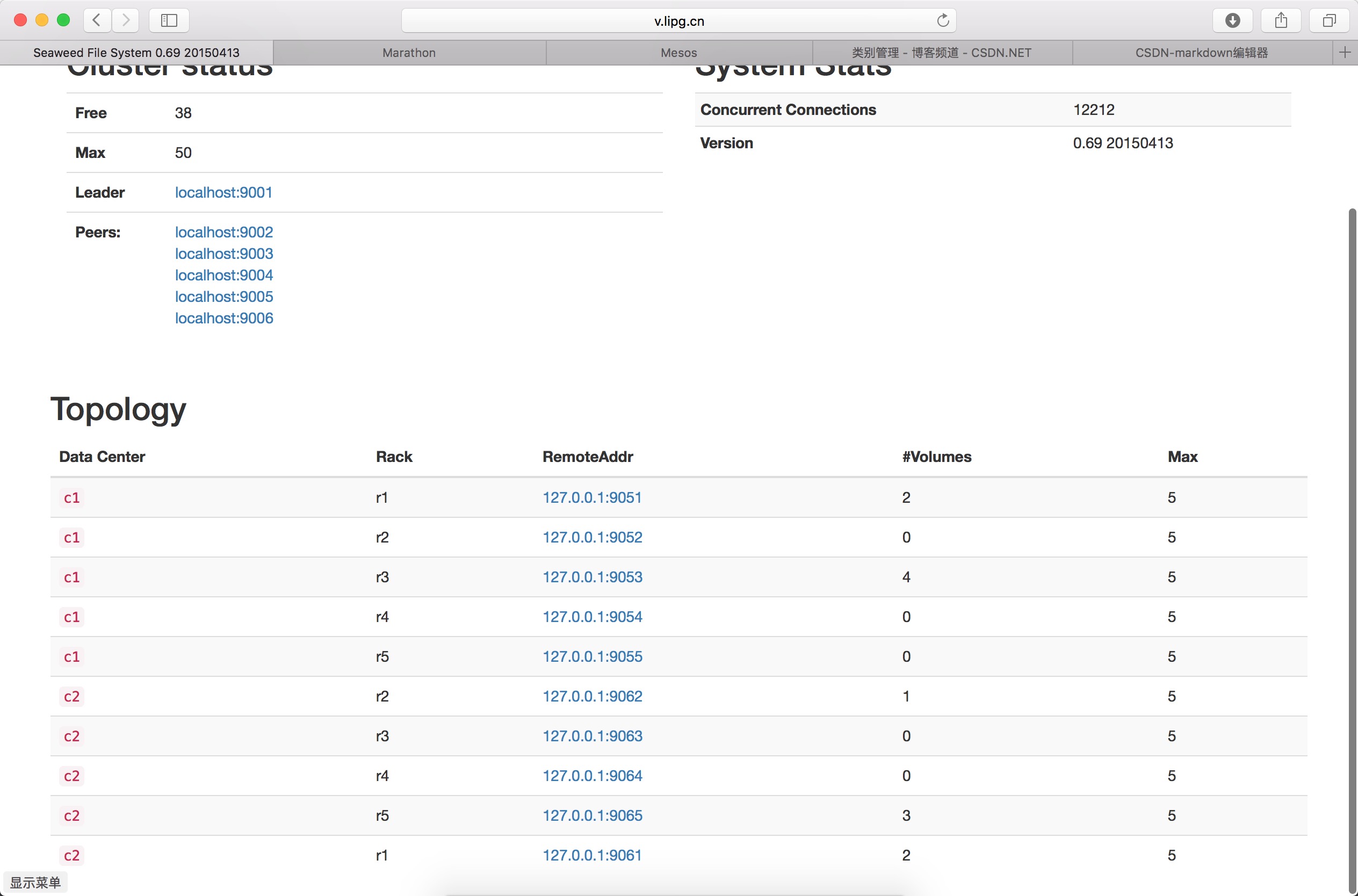Click the Topology heading
This screenshot has height=896, width=1358.
click(x=118, y=410)
